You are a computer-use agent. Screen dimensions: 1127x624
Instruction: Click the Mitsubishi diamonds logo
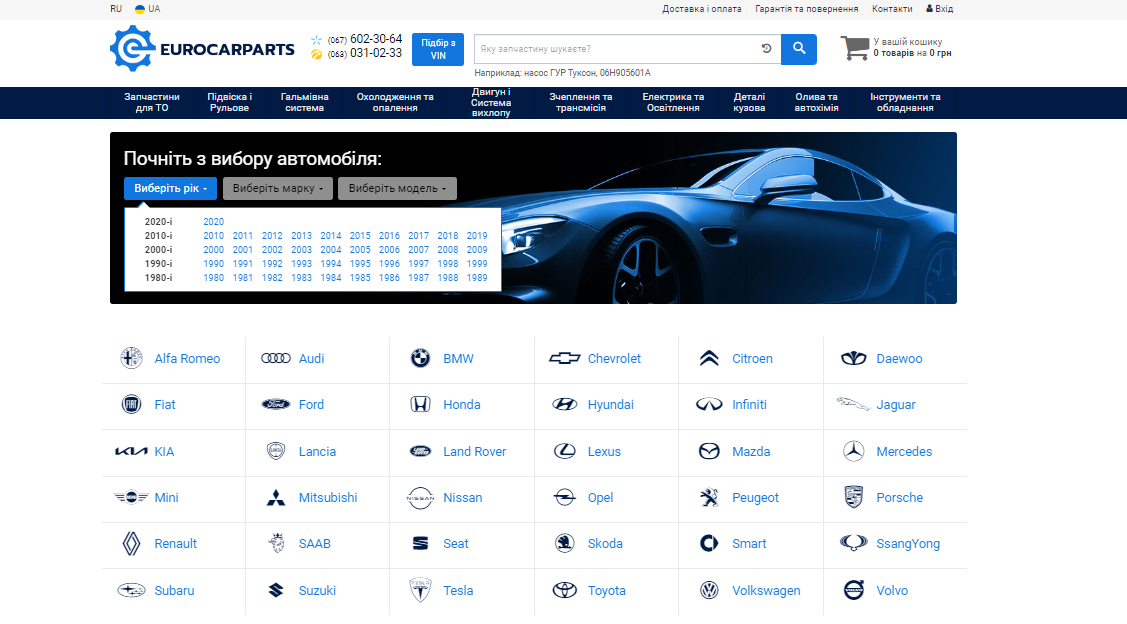coord(276,497)
